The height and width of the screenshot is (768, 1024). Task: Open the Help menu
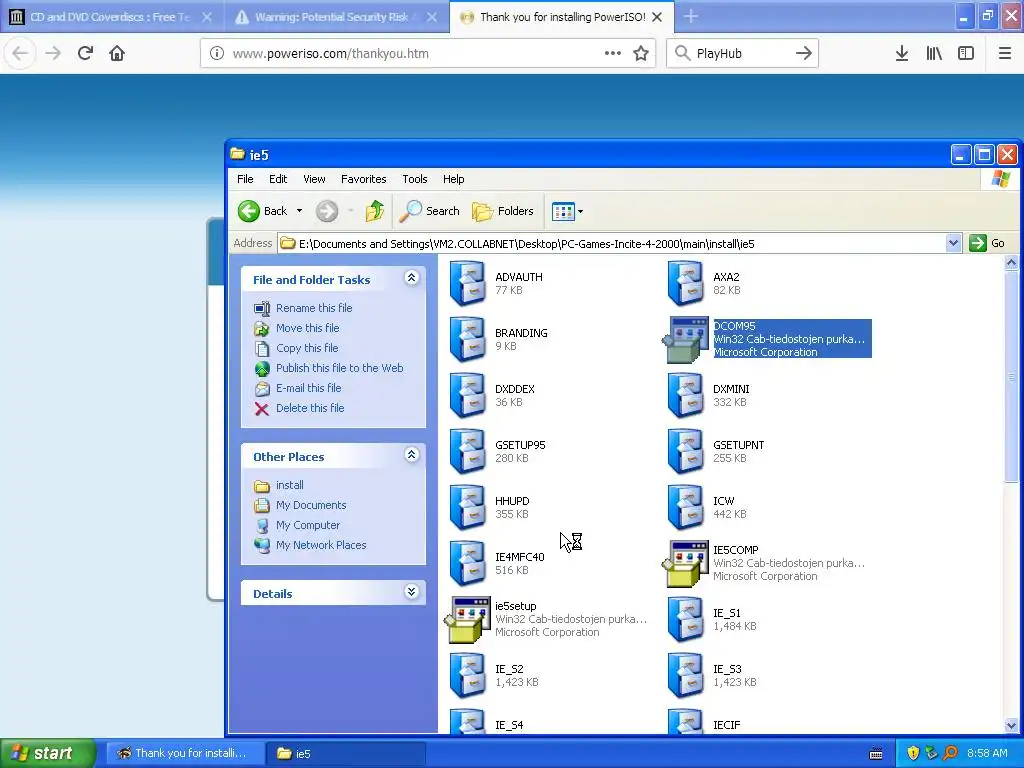click(453, 179)
